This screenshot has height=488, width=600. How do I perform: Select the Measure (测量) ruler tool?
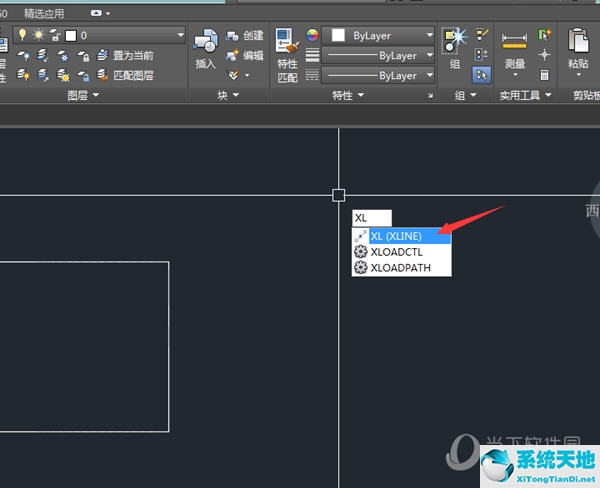click(x=514, y=46)
